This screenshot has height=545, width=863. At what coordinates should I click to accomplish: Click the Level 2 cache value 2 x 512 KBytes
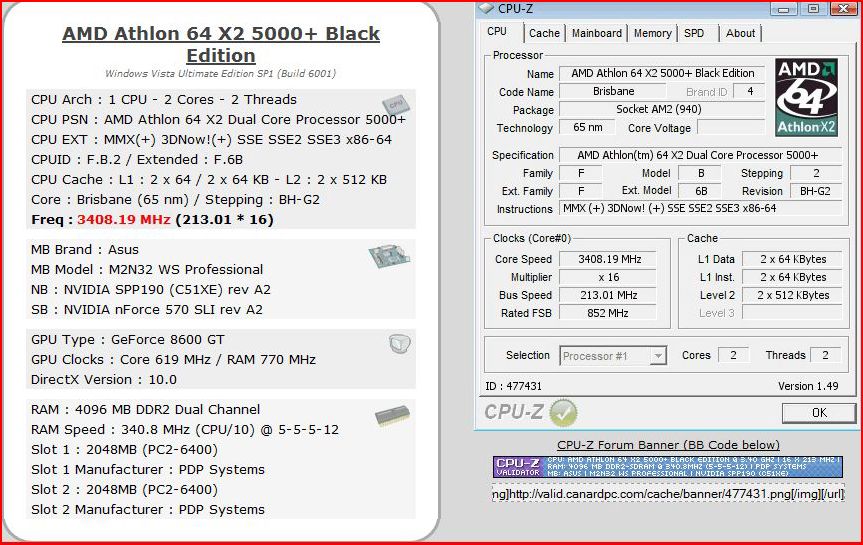tap(793, 295)
